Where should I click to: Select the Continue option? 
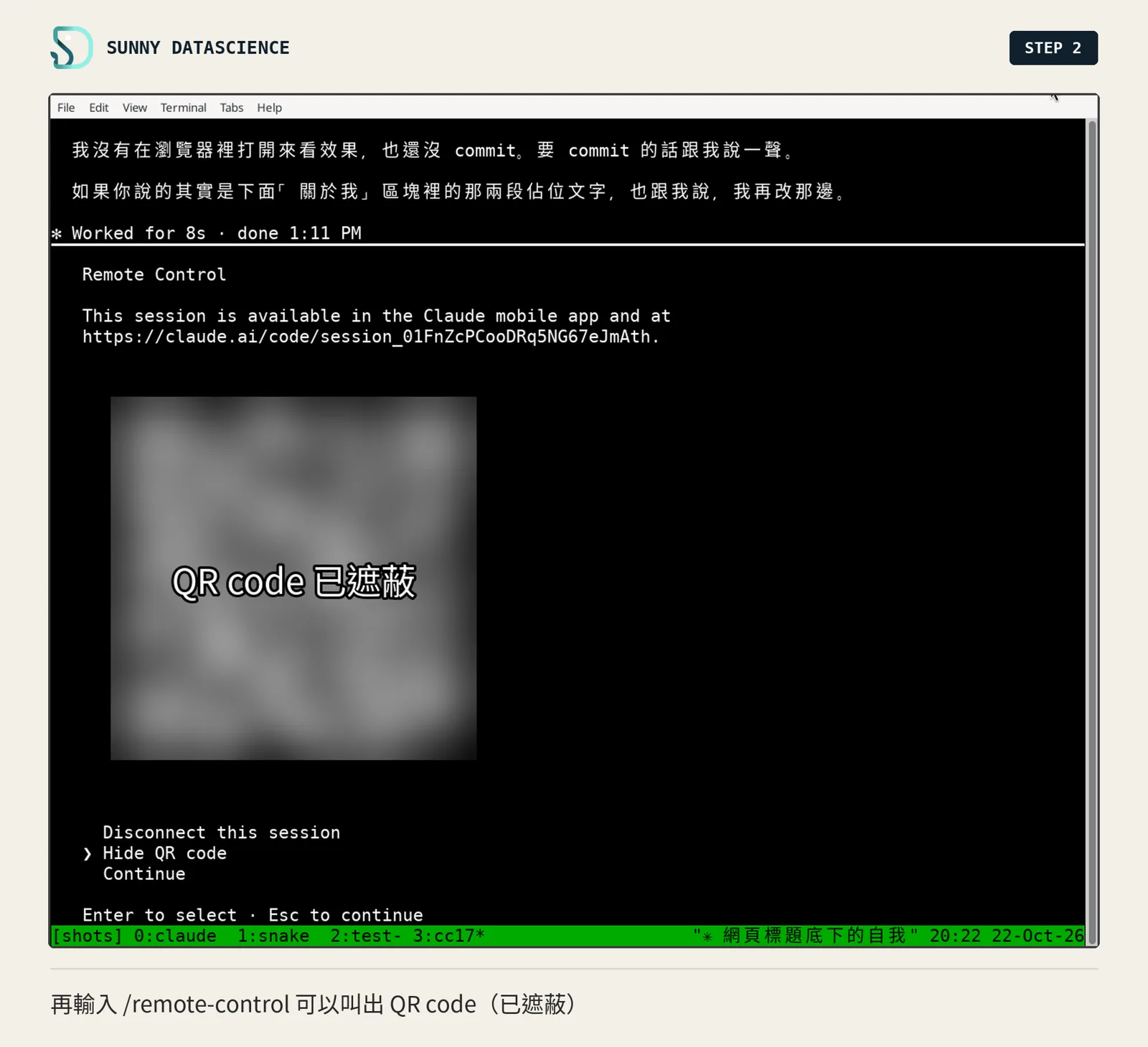point(144,874)
